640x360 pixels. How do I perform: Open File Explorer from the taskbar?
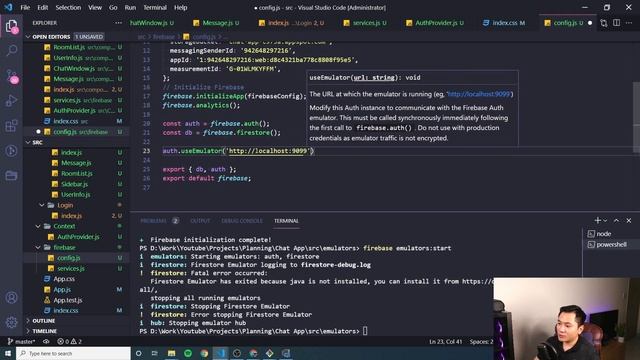[x=171, y=353]
